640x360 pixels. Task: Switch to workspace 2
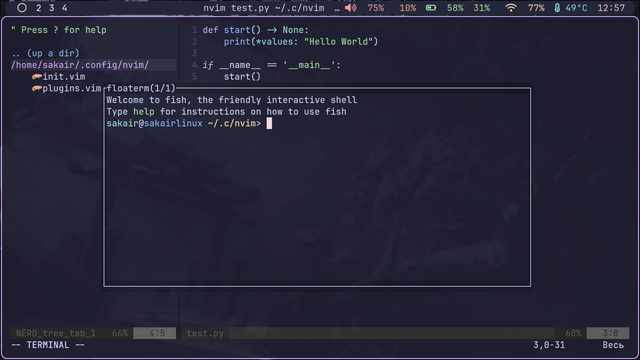tap(38, 8)
